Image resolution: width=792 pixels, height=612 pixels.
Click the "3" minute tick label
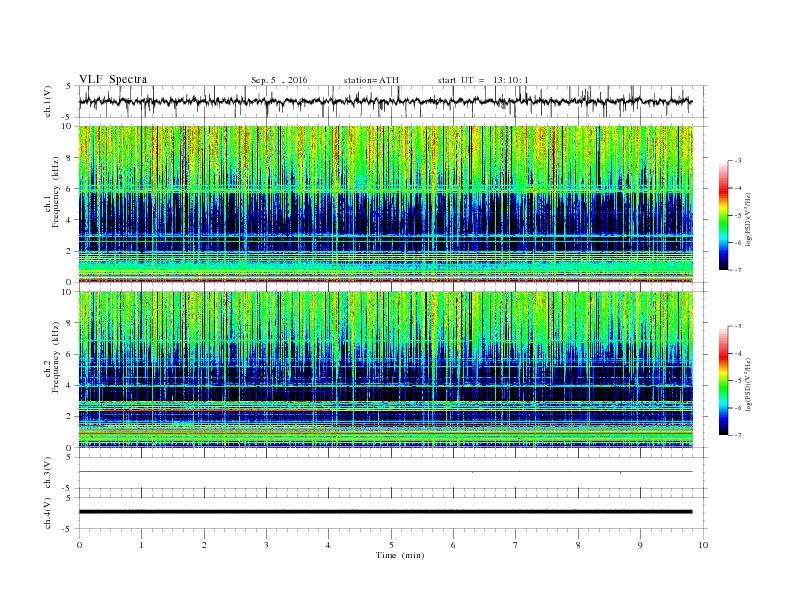coord(266,545)
